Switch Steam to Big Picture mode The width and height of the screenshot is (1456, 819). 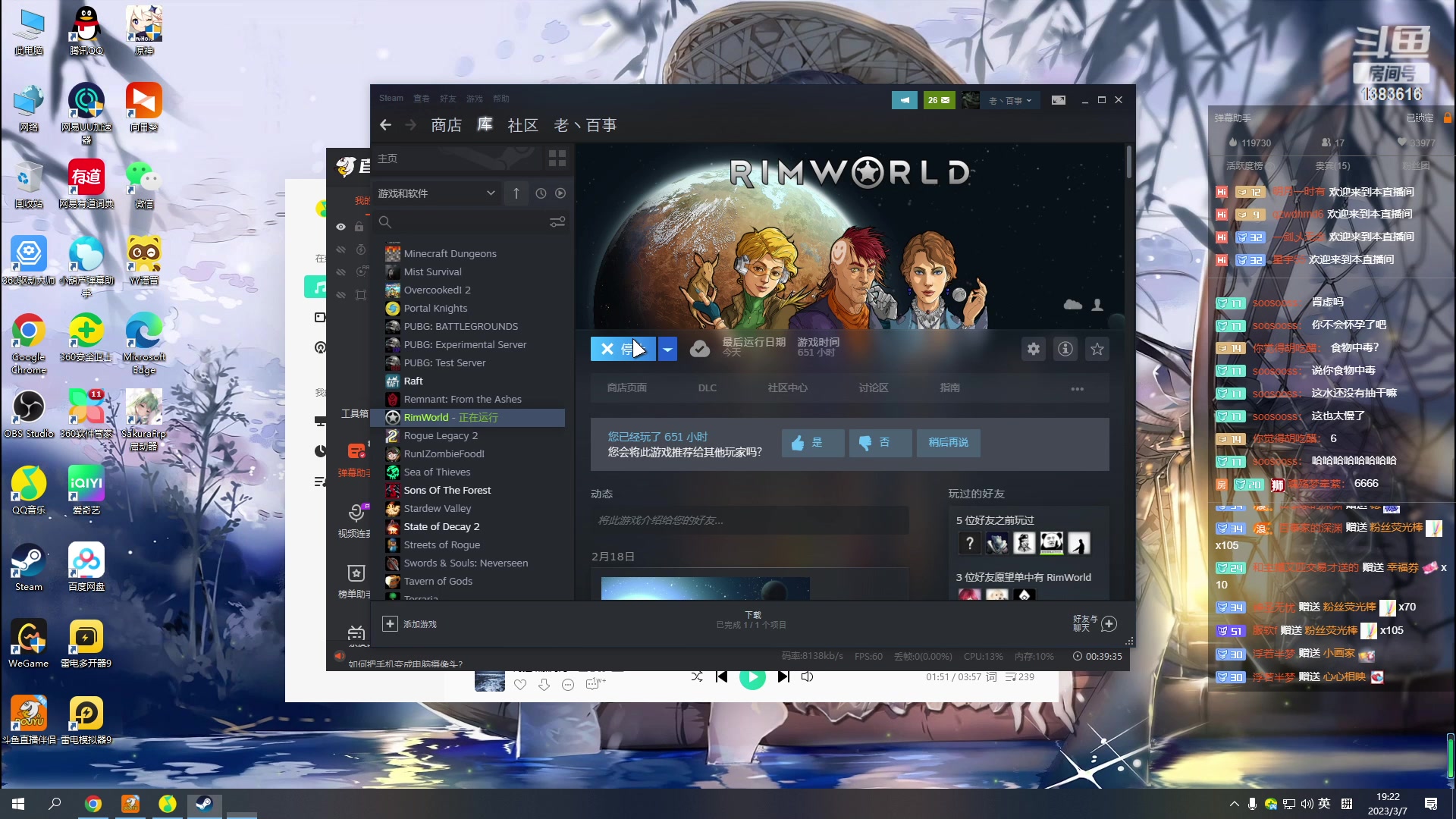coord(1059,100)
